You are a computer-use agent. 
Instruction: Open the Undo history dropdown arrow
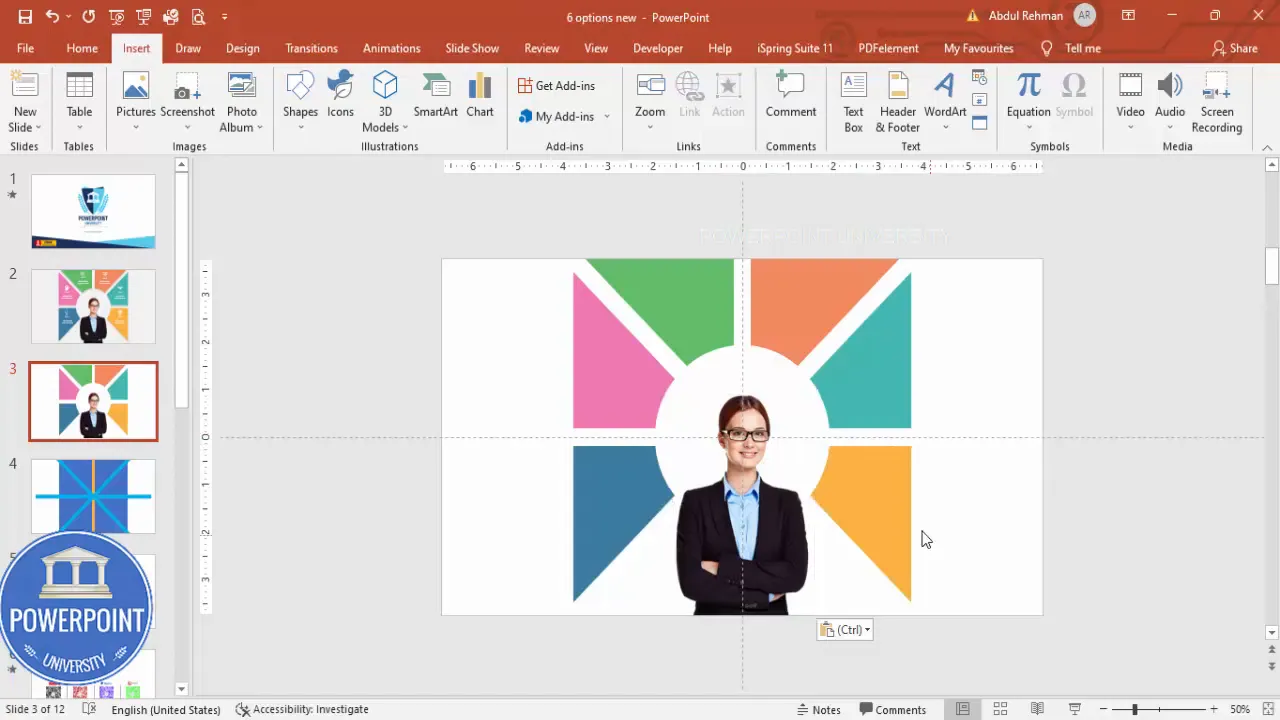tap(68, 17)
